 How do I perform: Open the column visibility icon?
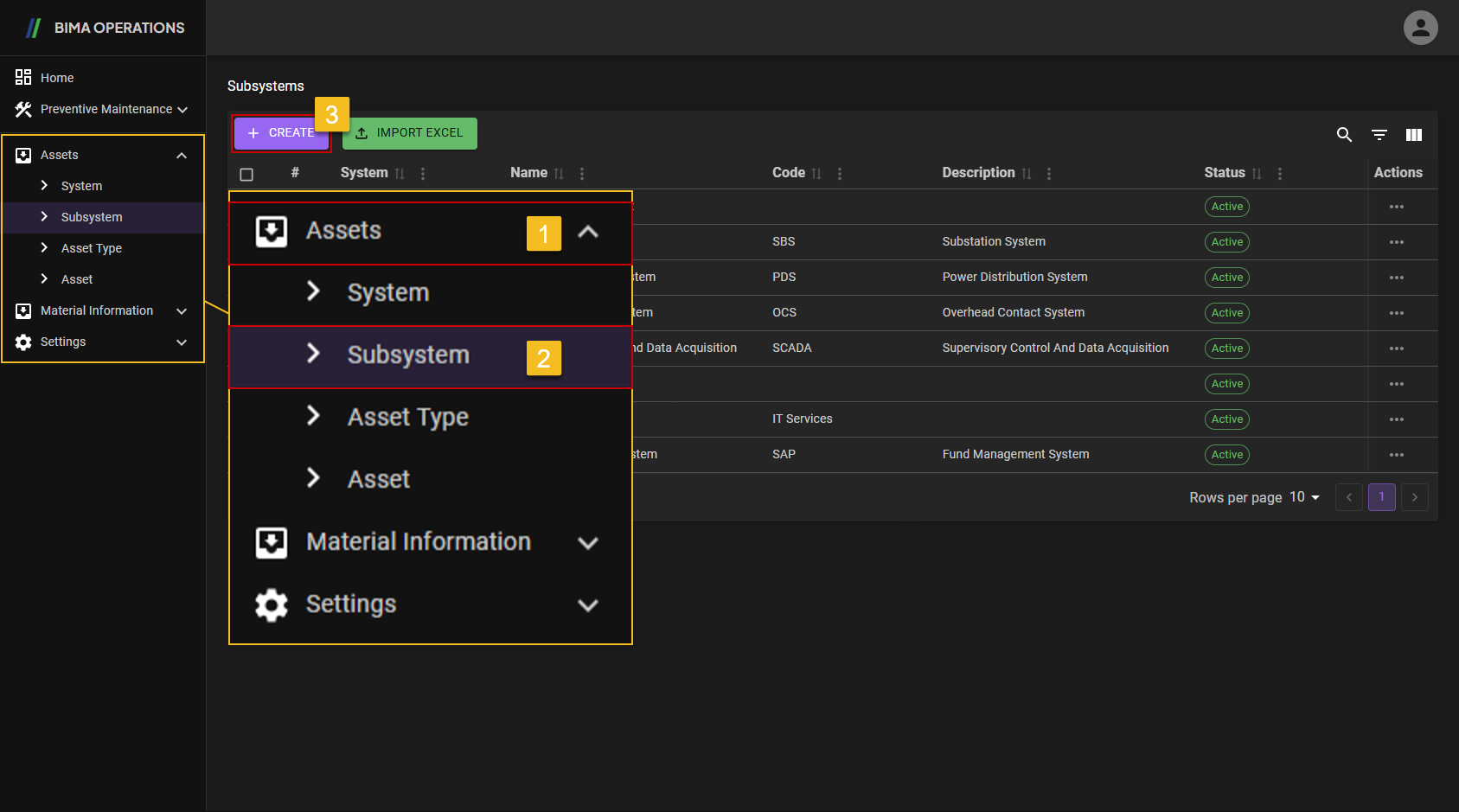1414,135
